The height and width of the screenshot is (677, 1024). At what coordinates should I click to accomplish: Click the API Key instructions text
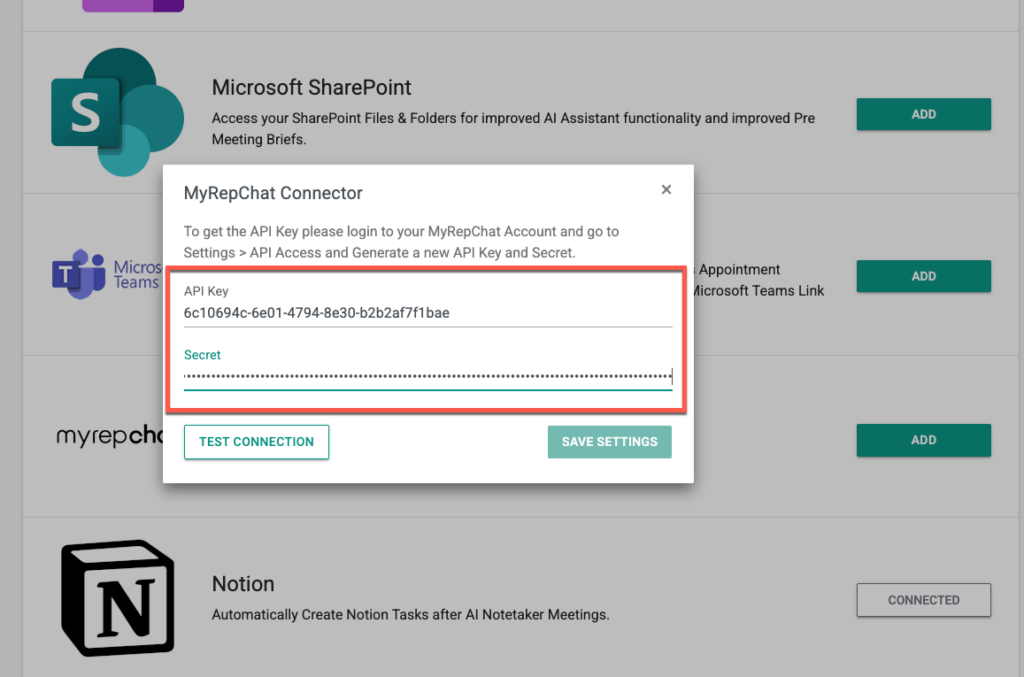tap(400, 242)
